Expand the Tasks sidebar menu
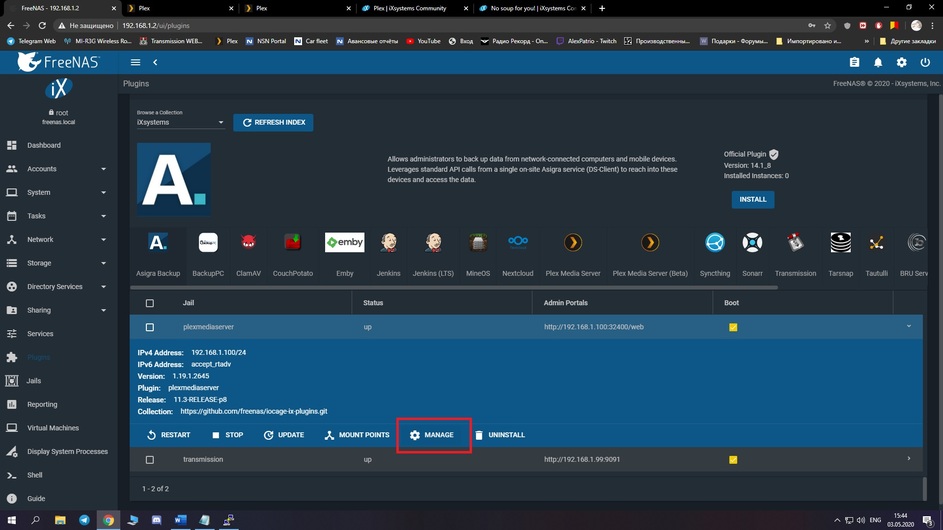This screenshot has height=530, width=943. (x=58, y=216)
